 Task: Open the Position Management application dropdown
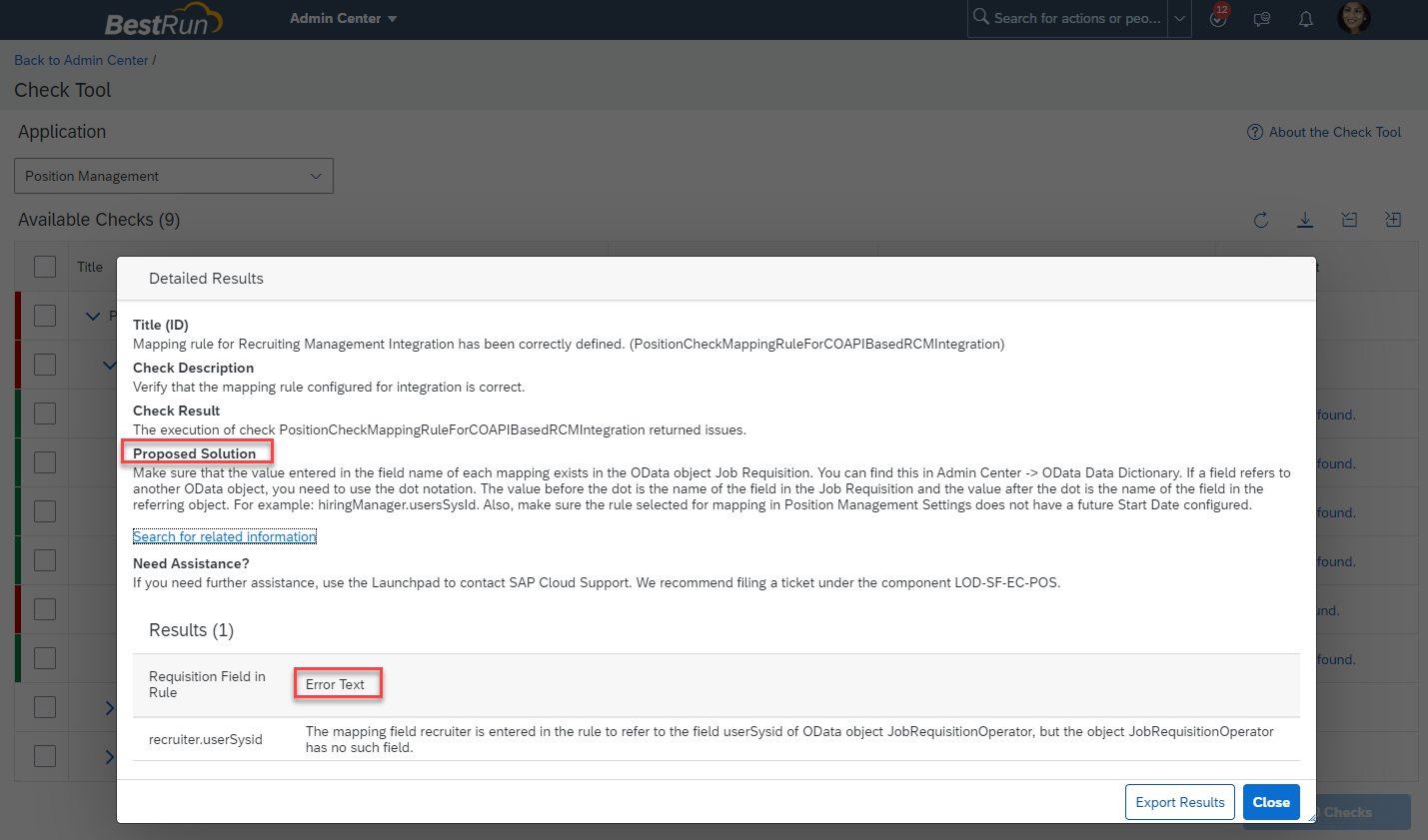pos(174,176)
